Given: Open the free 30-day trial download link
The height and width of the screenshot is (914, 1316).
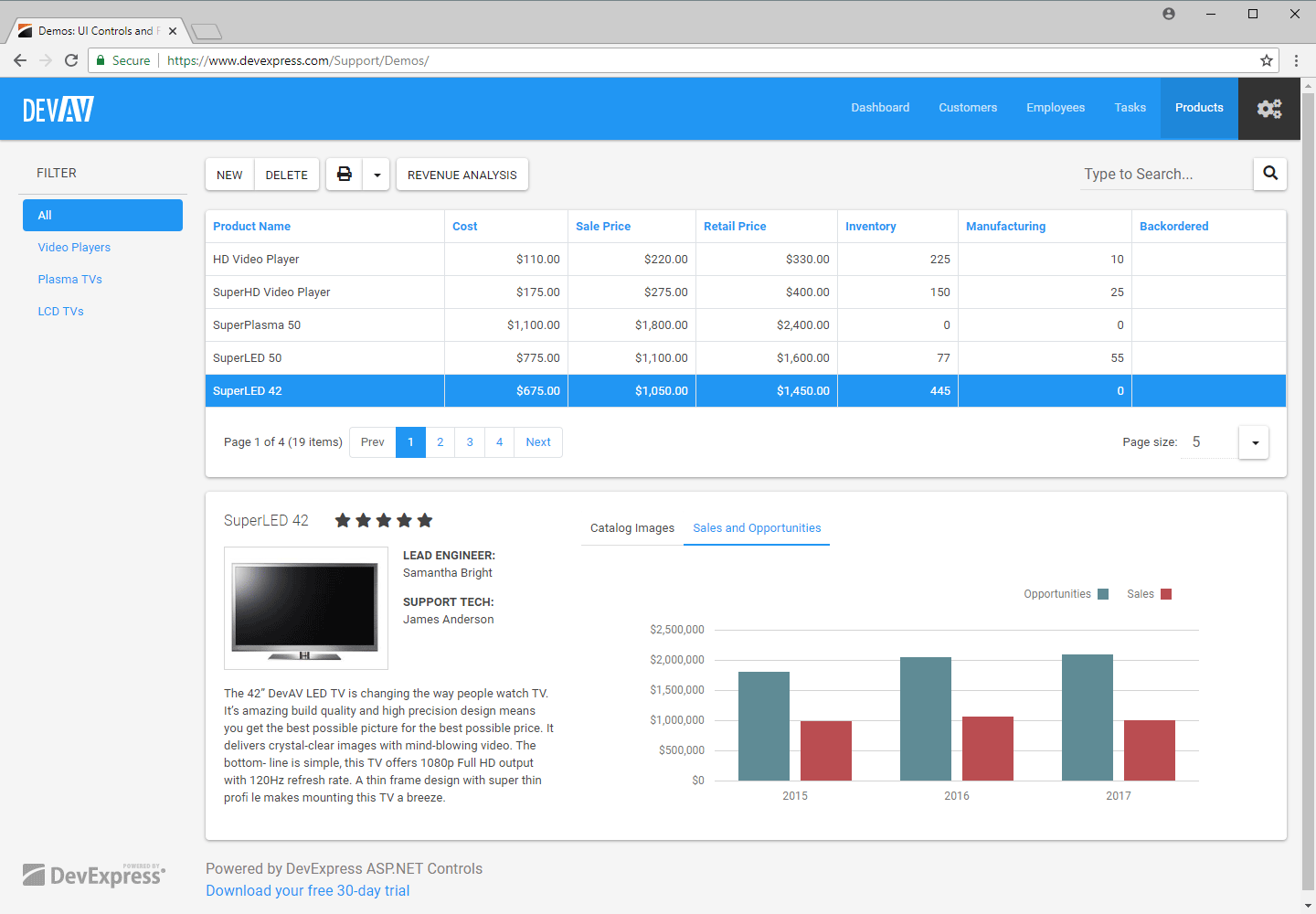Looking at the screenshot, I should [x=307, y=890].
